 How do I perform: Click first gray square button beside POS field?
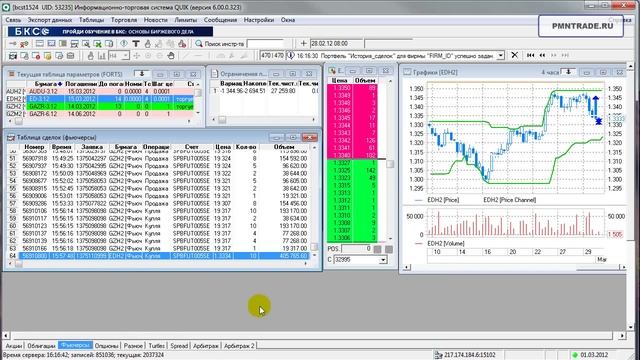point(378,249)
